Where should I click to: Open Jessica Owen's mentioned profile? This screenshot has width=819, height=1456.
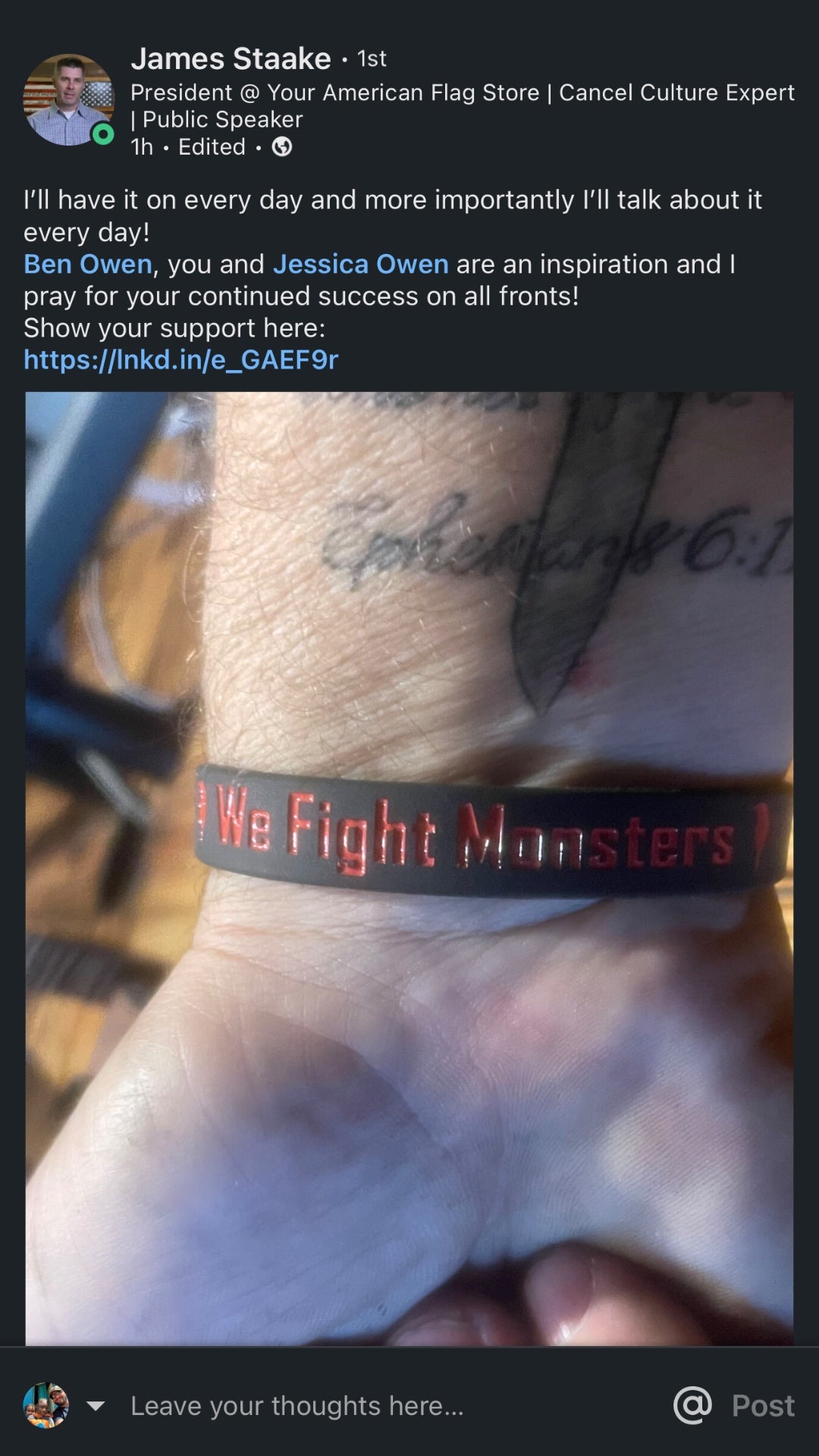point(360,264)
